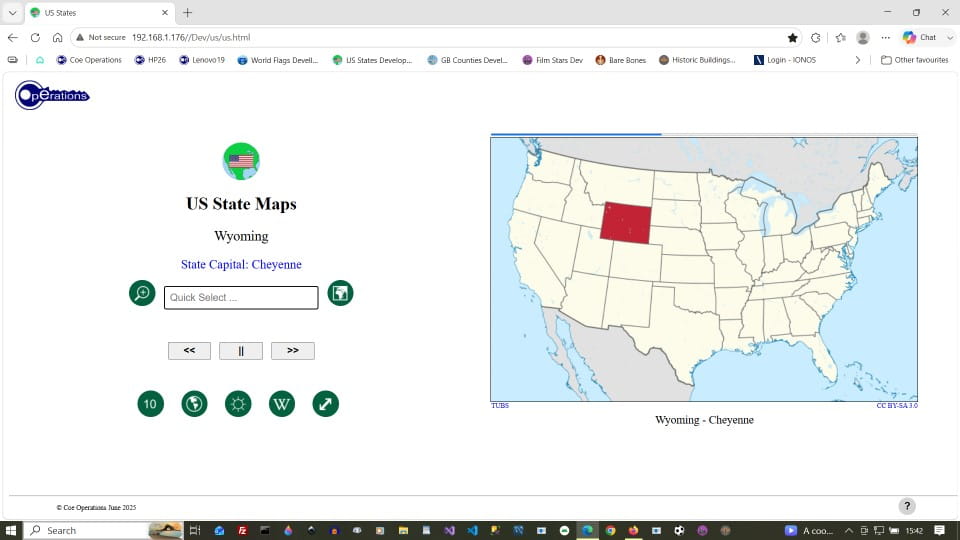Open the Film Stars Dev bookmark
This screenshot has height=540, width=960.
coord(553,60)
